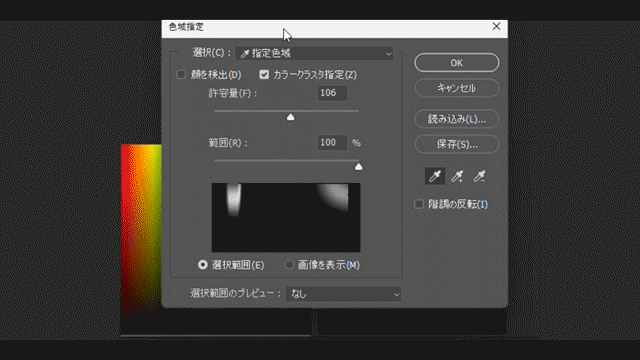Click the 許容量 value field 106
The height and width of the screenshot is (360, 640).
332,93
